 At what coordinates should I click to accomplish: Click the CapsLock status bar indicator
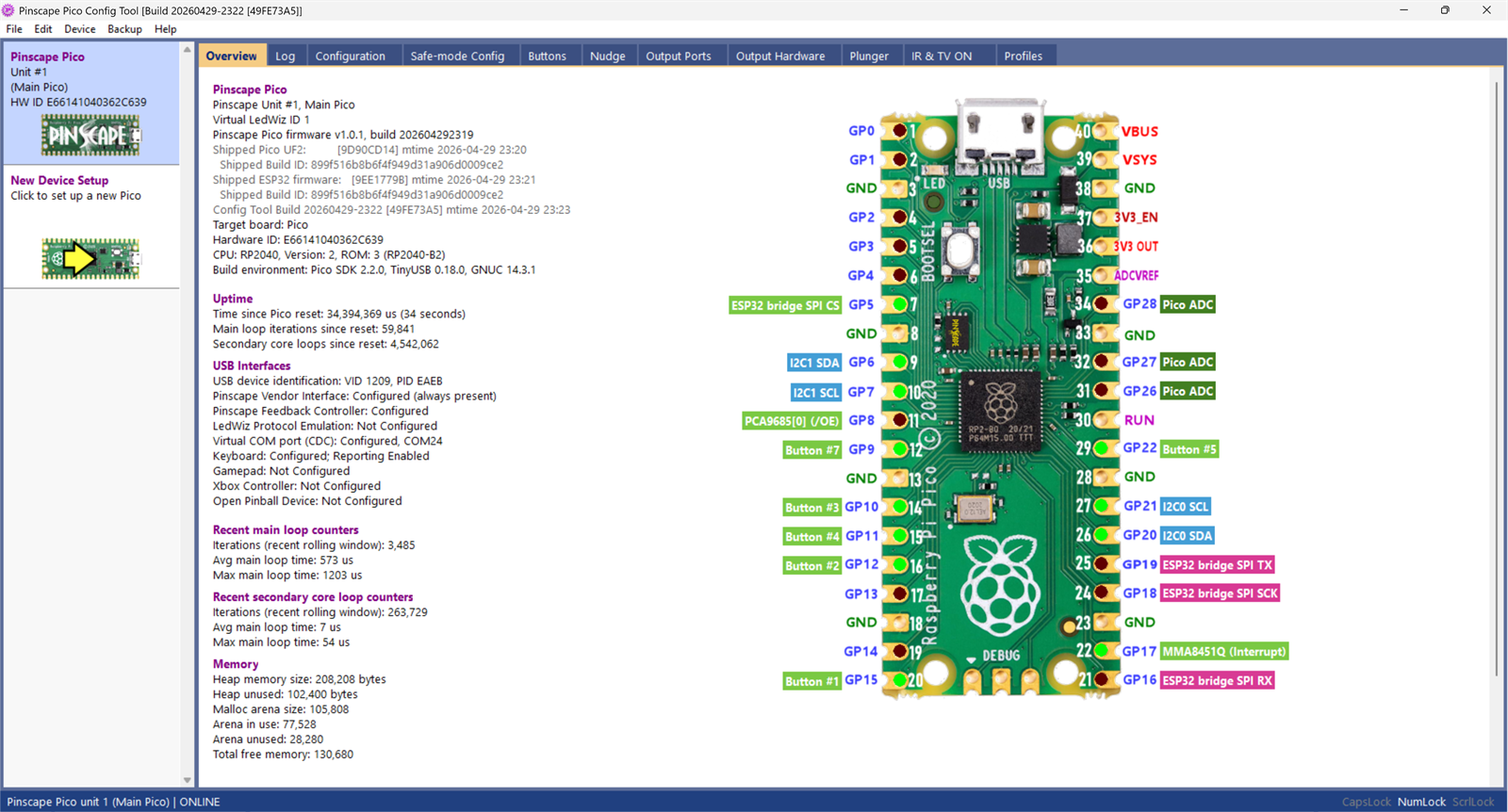pos(1367,802)
